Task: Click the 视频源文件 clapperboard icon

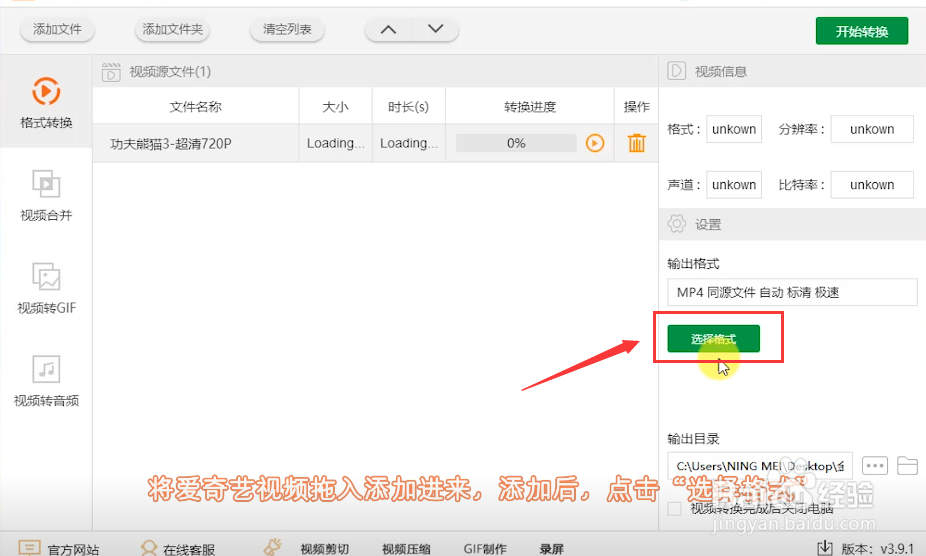Action: pyautogui.click(x=111, y=72)
